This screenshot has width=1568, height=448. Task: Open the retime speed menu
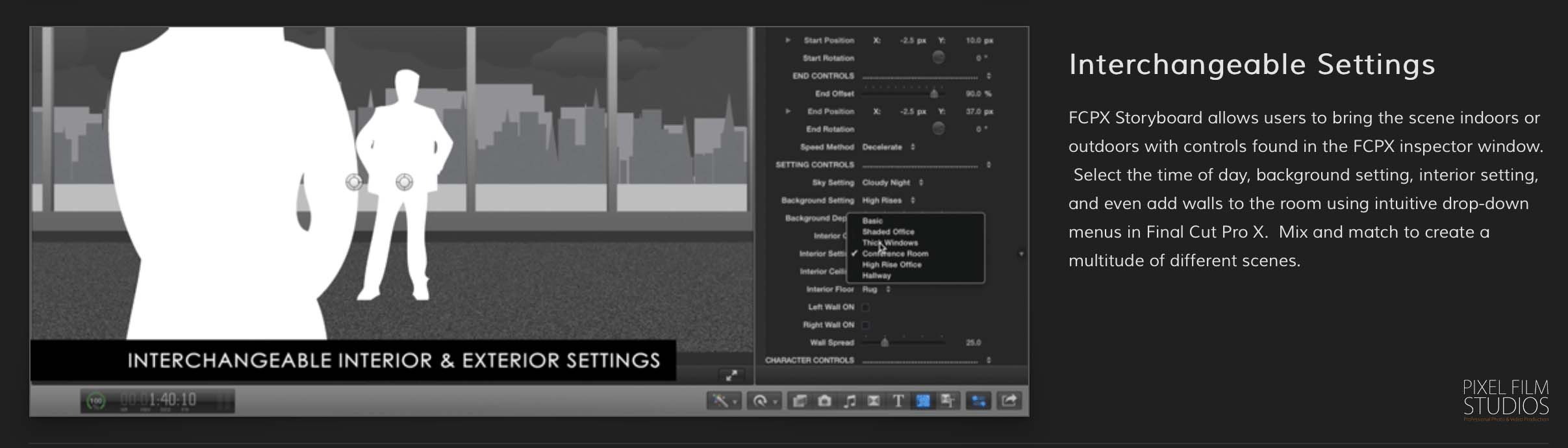[x=763, y=401]
